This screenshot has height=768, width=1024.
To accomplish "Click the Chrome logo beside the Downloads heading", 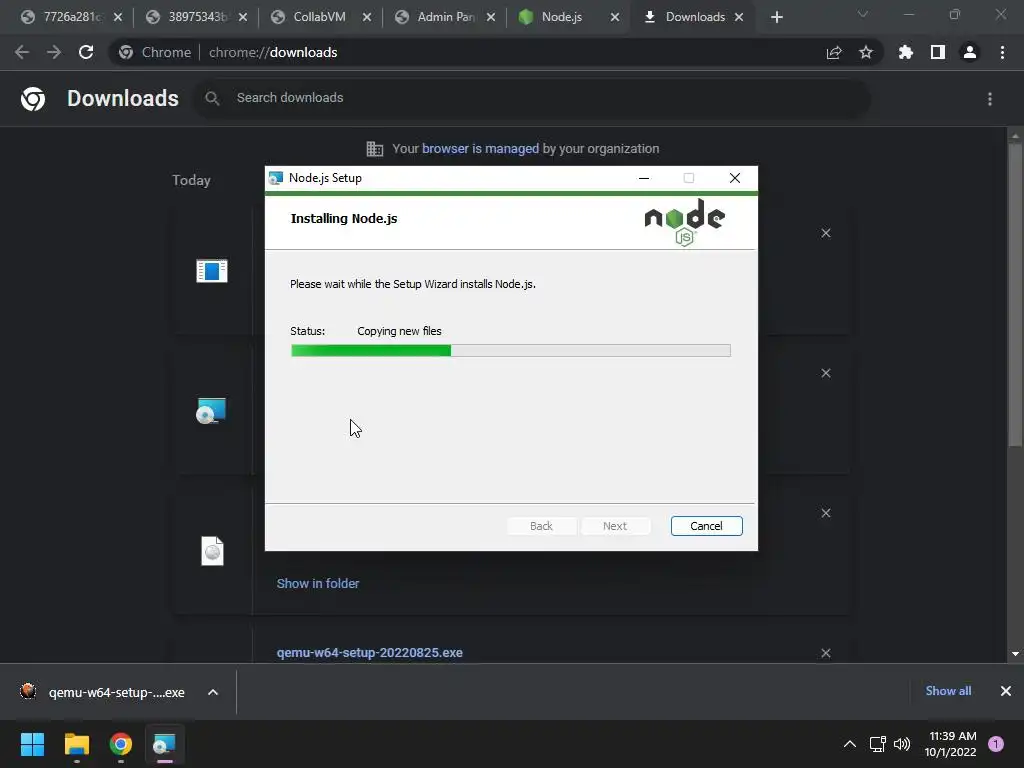I will pyautogui.click(x=33, y=99).
